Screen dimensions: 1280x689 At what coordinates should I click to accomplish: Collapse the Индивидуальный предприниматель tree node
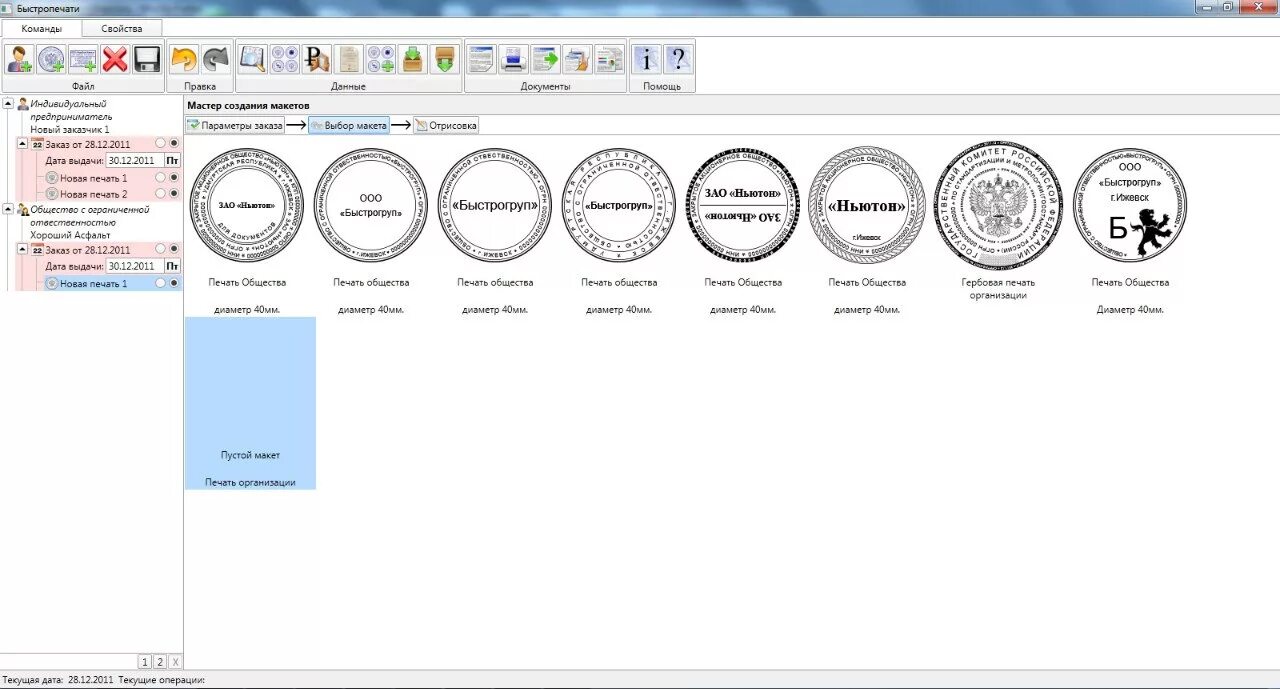click(x=8, y=103)
